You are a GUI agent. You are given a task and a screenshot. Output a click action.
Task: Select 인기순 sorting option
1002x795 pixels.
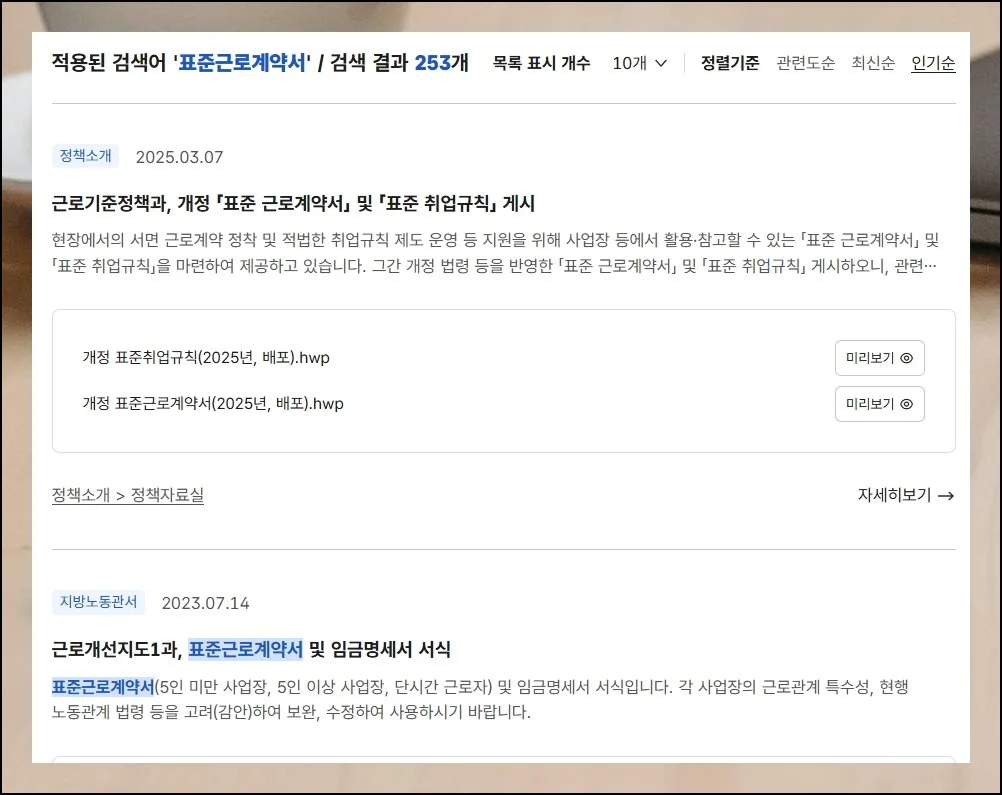pyautogui.click(x=932, y=62)
